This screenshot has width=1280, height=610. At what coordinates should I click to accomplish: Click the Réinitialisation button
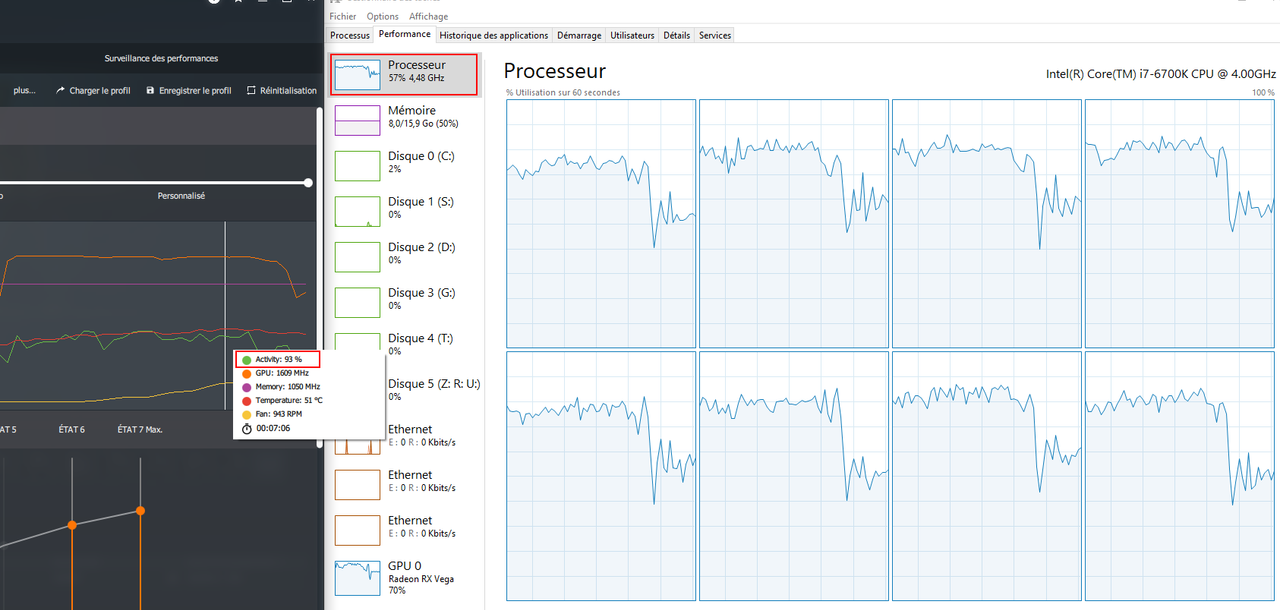pos(282,90)
